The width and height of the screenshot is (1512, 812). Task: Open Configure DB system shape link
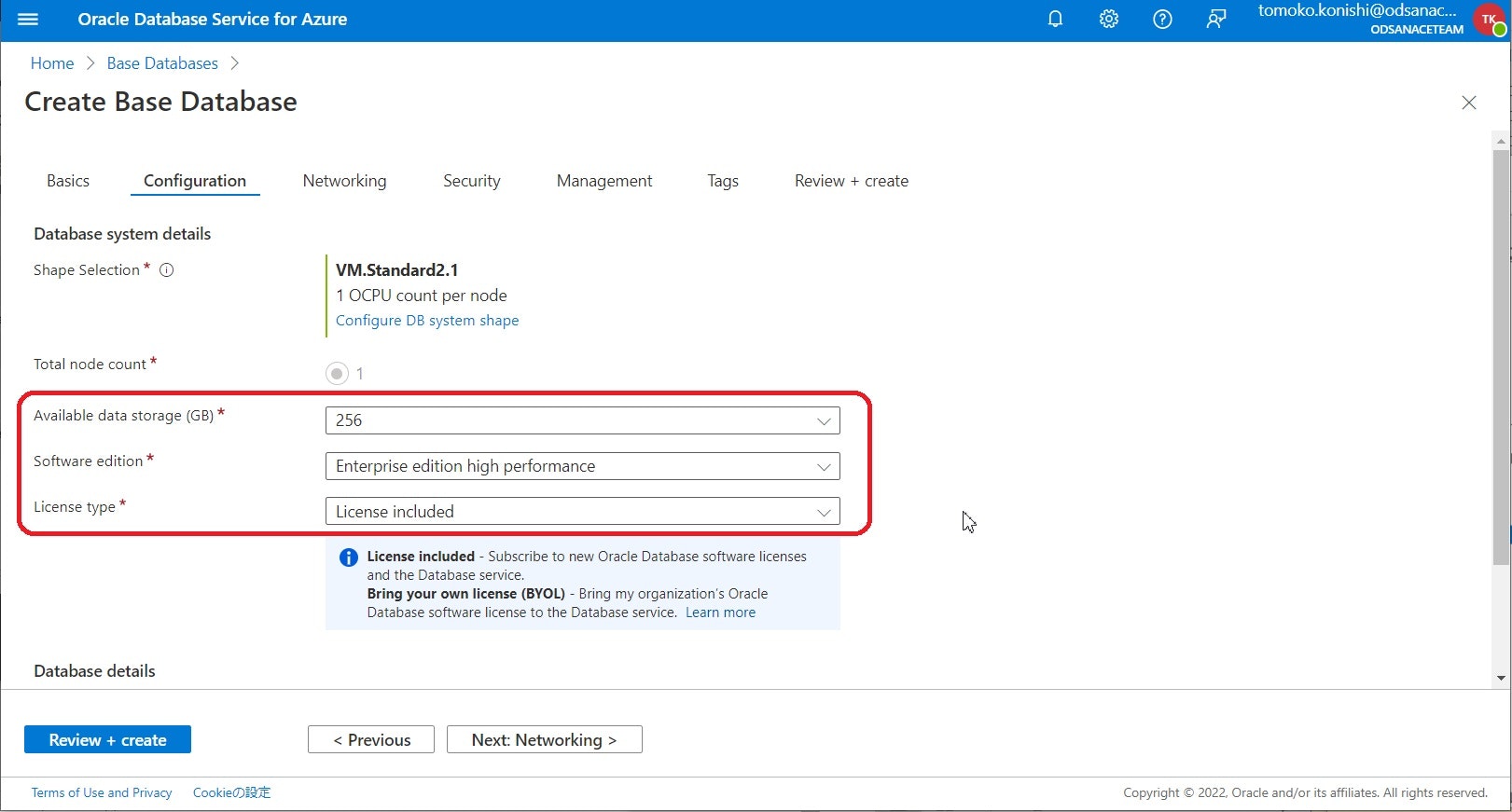pyautogui.click(x=427, y=321)
